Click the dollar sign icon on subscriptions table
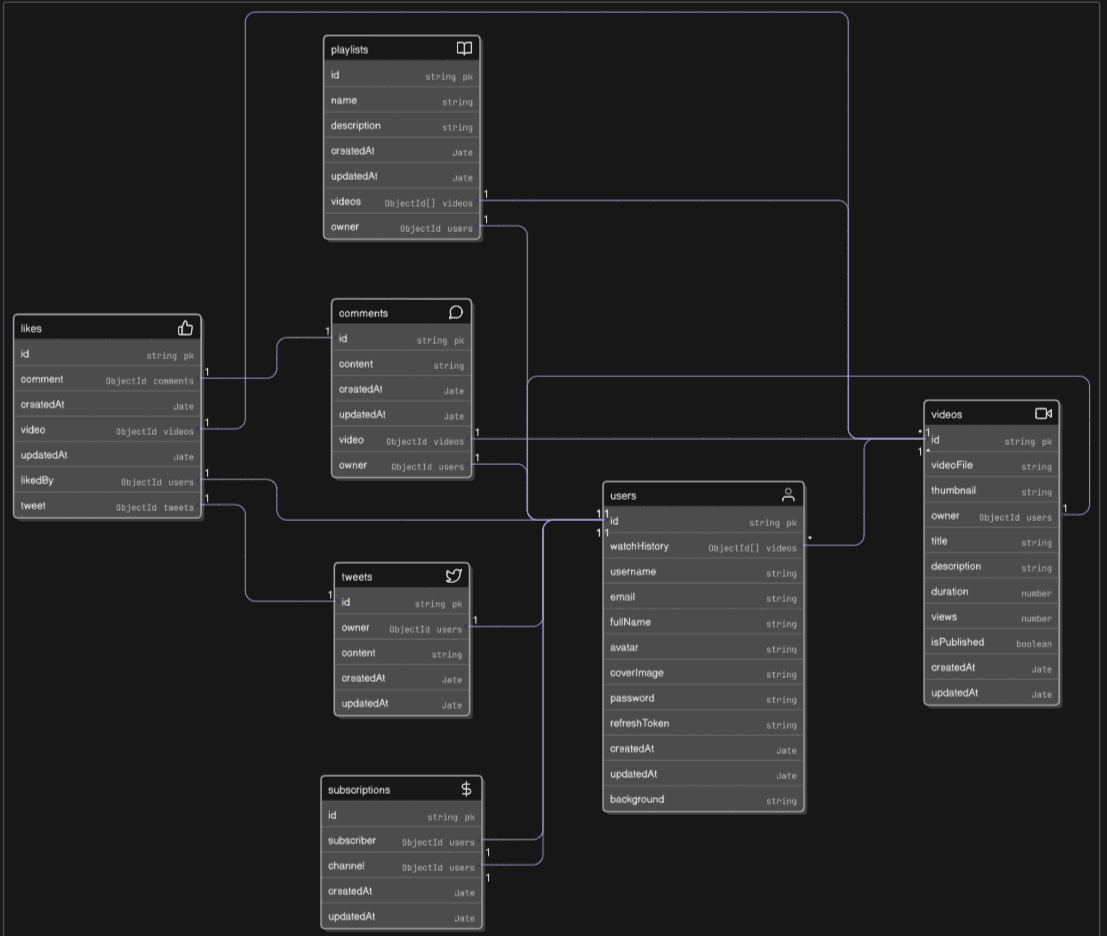 [466, 789]
